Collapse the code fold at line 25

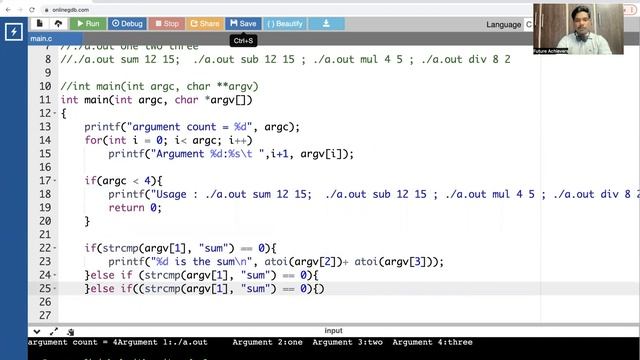pos(55,288)
